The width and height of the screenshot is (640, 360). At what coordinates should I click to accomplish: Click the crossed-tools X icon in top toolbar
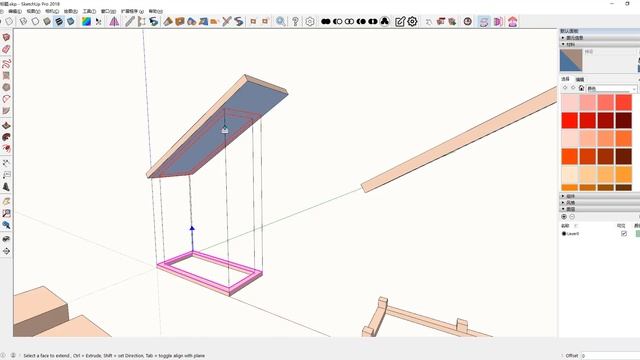point(227,21)
